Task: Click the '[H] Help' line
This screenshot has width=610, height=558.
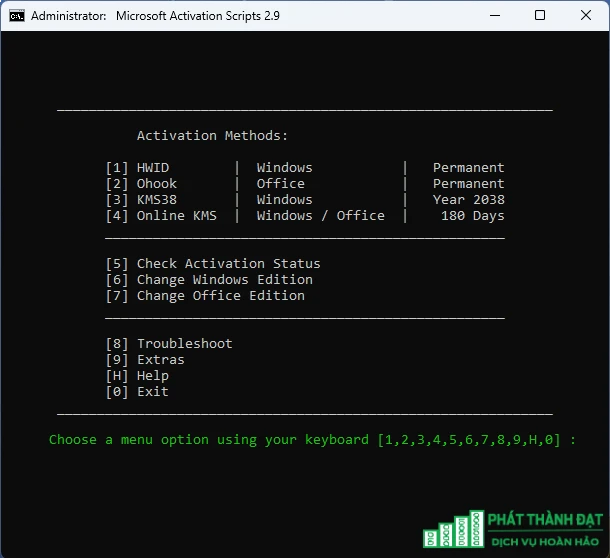Action: tap(137, 376)
